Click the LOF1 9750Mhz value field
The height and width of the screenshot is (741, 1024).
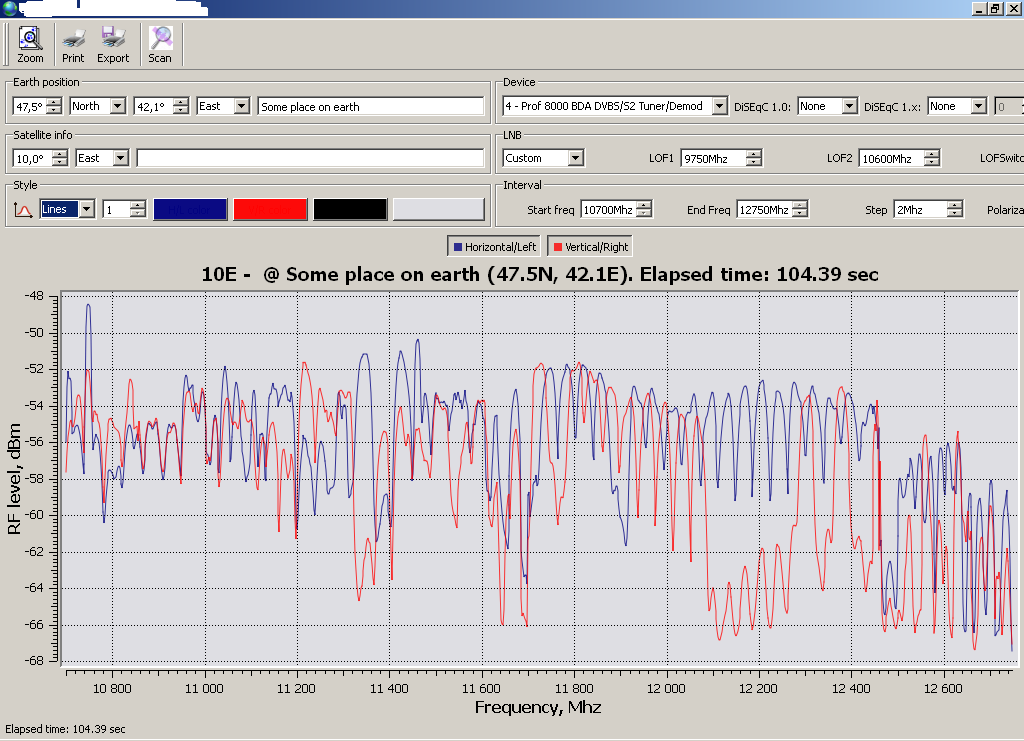[714, 158]
